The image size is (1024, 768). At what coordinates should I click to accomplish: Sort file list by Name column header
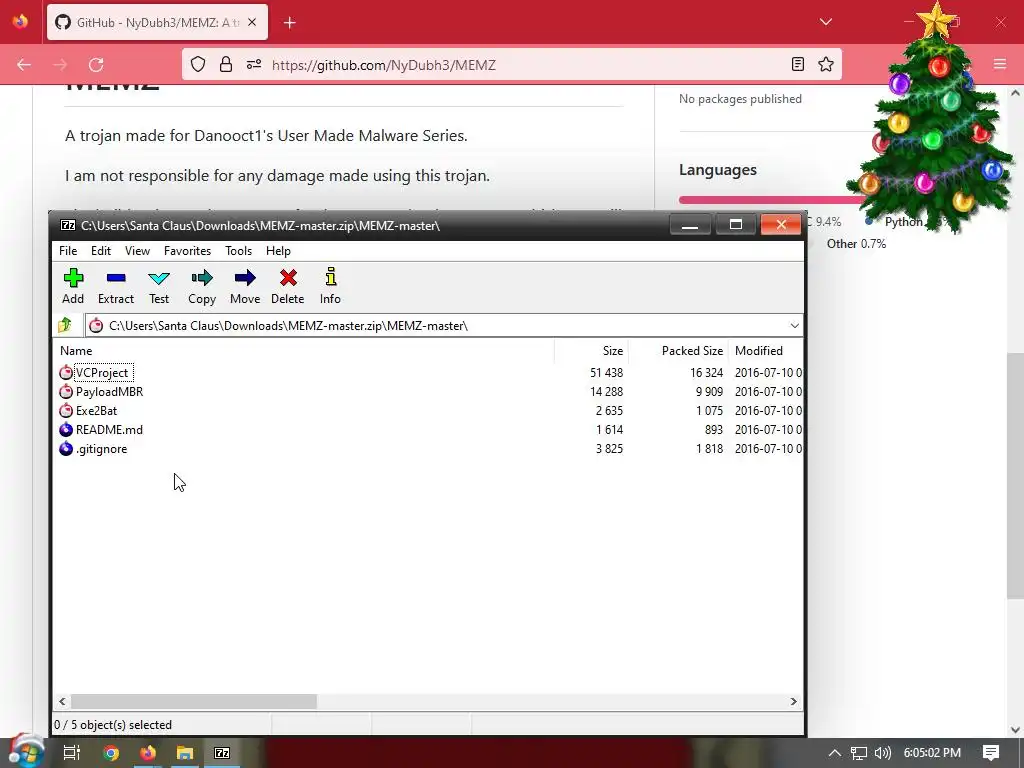click(304, 351)
